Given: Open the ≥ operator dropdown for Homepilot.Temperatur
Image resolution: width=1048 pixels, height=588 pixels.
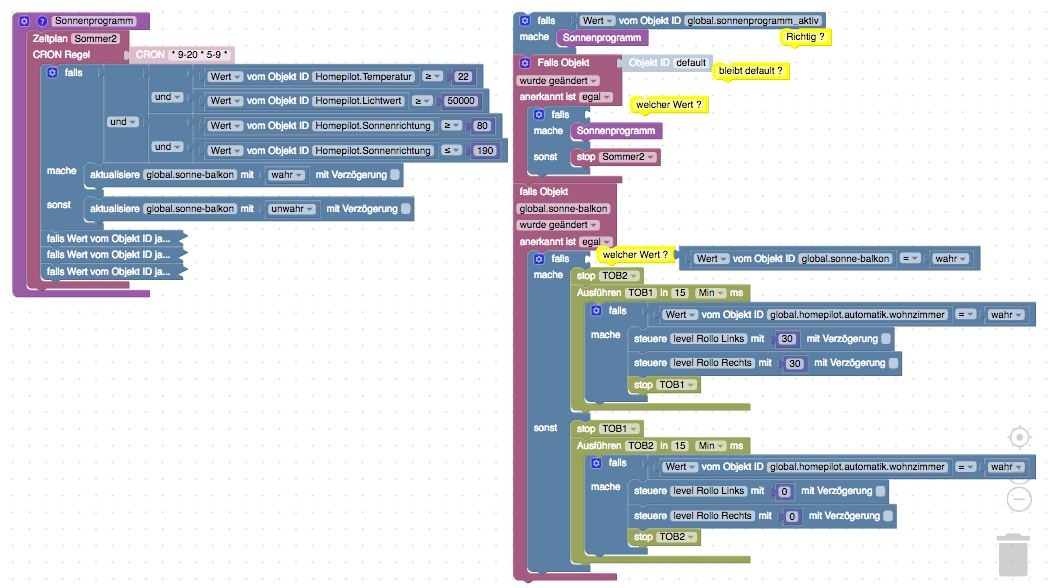Looking at the screenshot, I should tap(432, 77).
